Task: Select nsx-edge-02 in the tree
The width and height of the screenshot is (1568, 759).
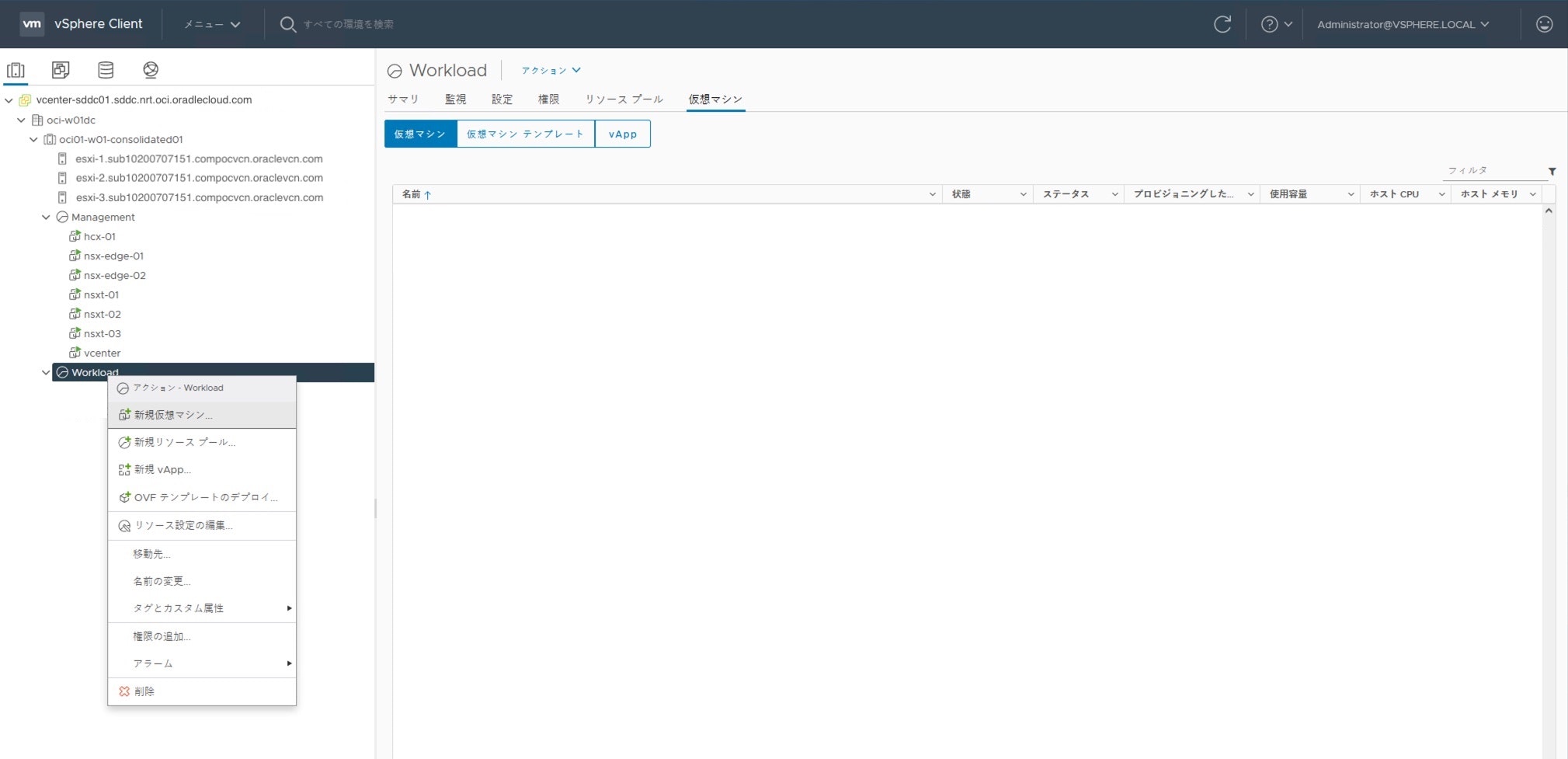Action: coord(115,275)
